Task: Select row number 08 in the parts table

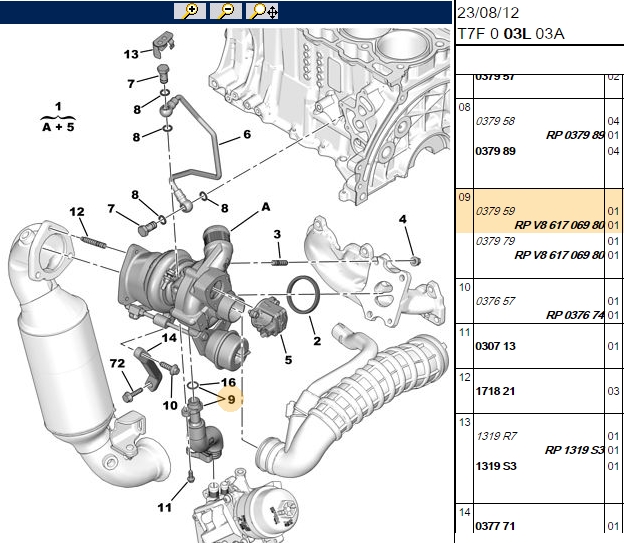Action: [464, 107]
